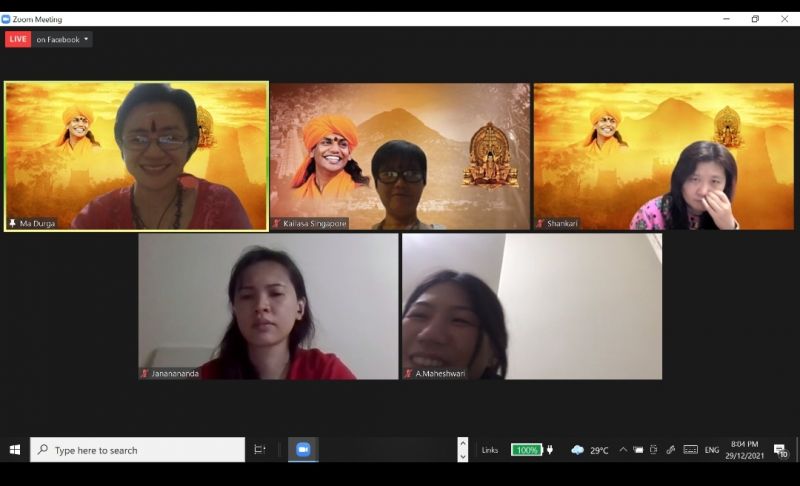Image resolution: width=800 pixels, height=486 pixels.
Task: Open Task View from the taskbar
Action: [x=260, y=450]
